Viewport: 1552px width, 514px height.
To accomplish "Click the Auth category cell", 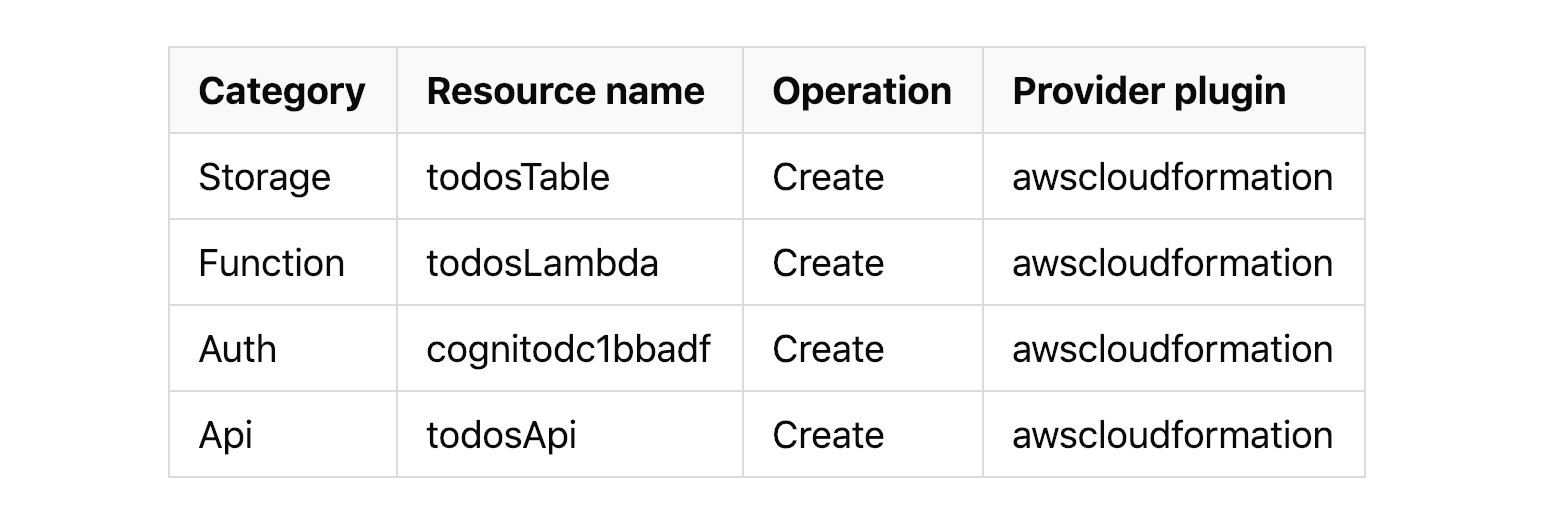I will [237, 349].
